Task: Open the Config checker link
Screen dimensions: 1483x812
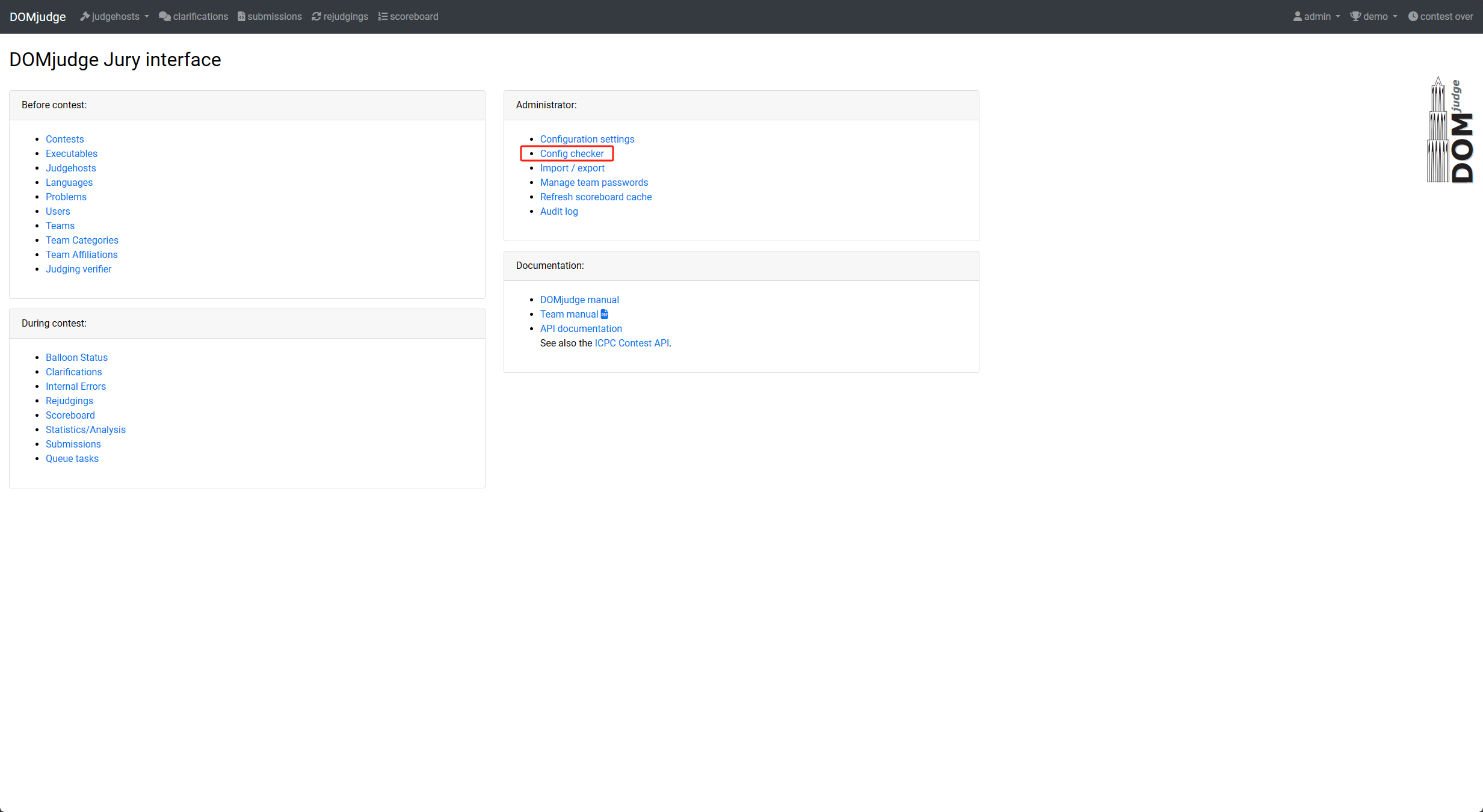Action: coord(572,153)
